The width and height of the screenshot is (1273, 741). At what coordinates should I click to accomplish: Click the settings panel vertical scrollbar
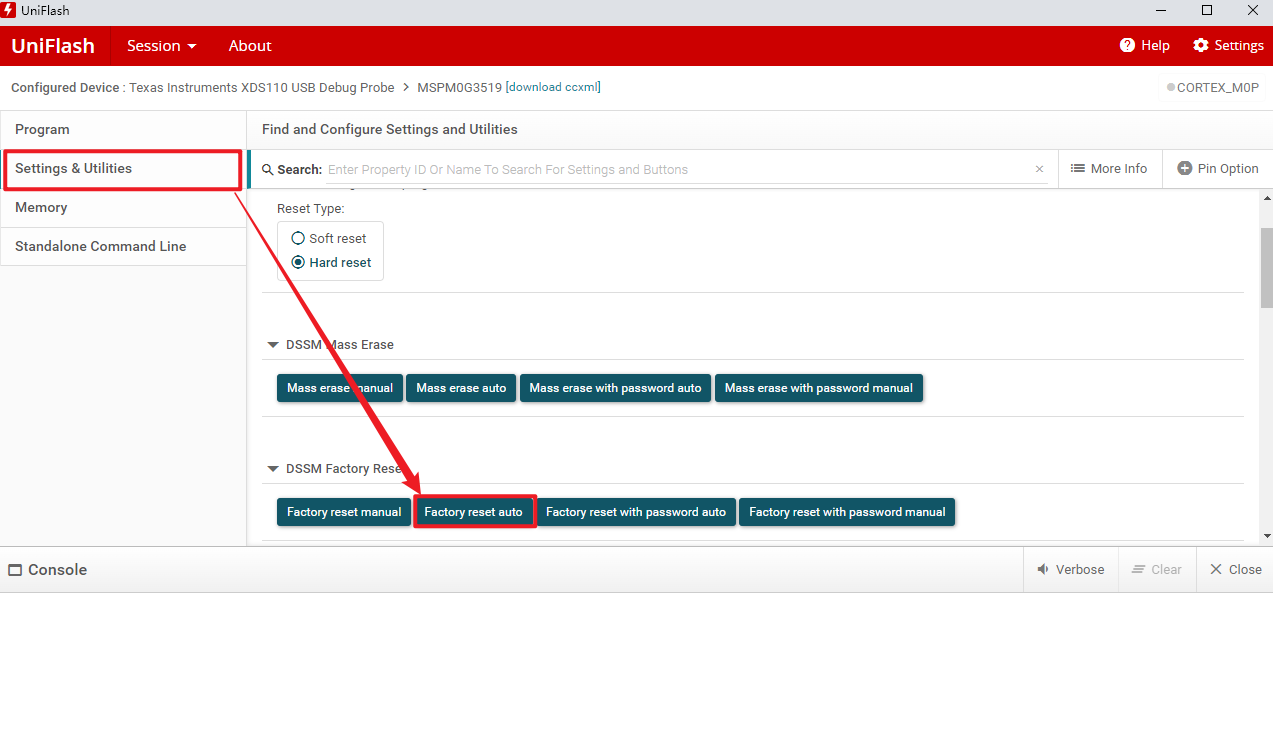(1266, 270)
